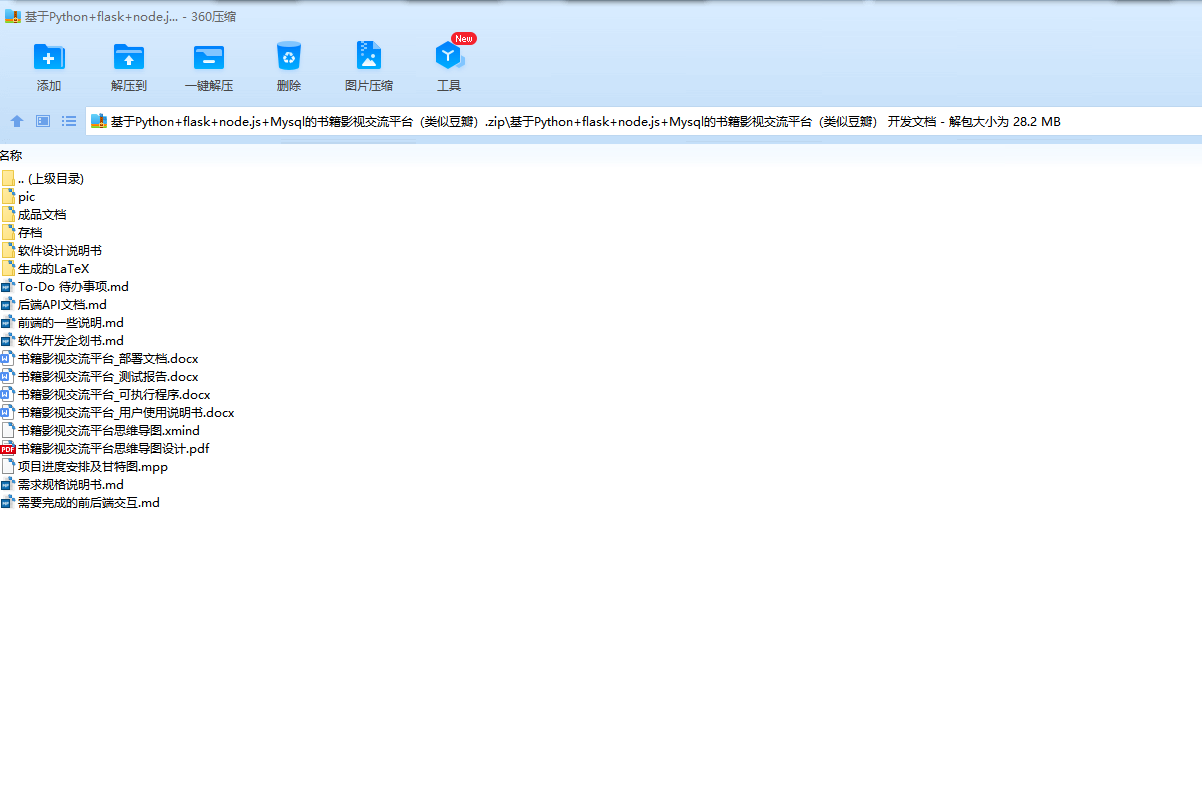Click the 软件设计说明书 folder icon
The image size is (1202, 790).
[8, 251]
